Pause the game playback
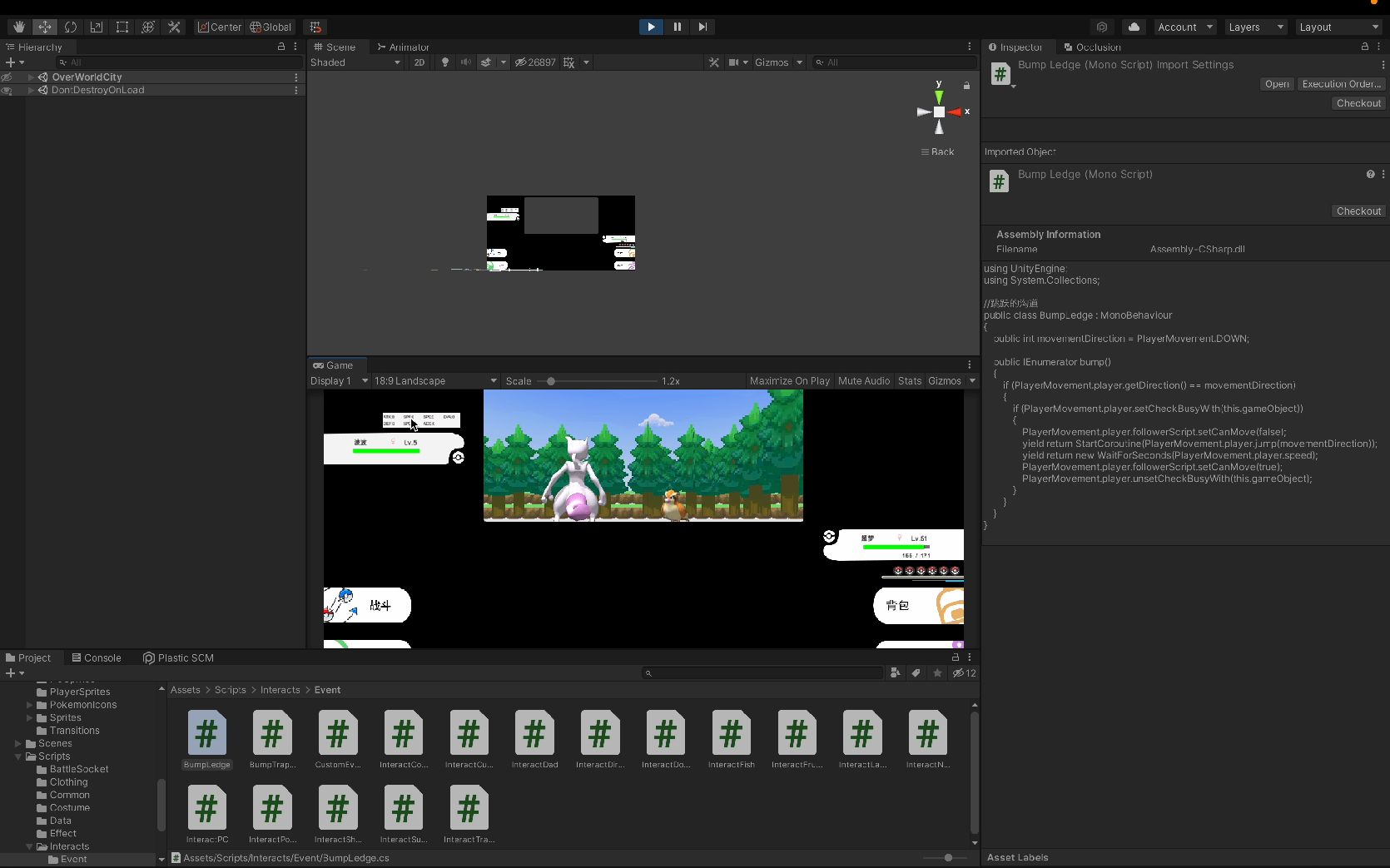 (677, 27)
